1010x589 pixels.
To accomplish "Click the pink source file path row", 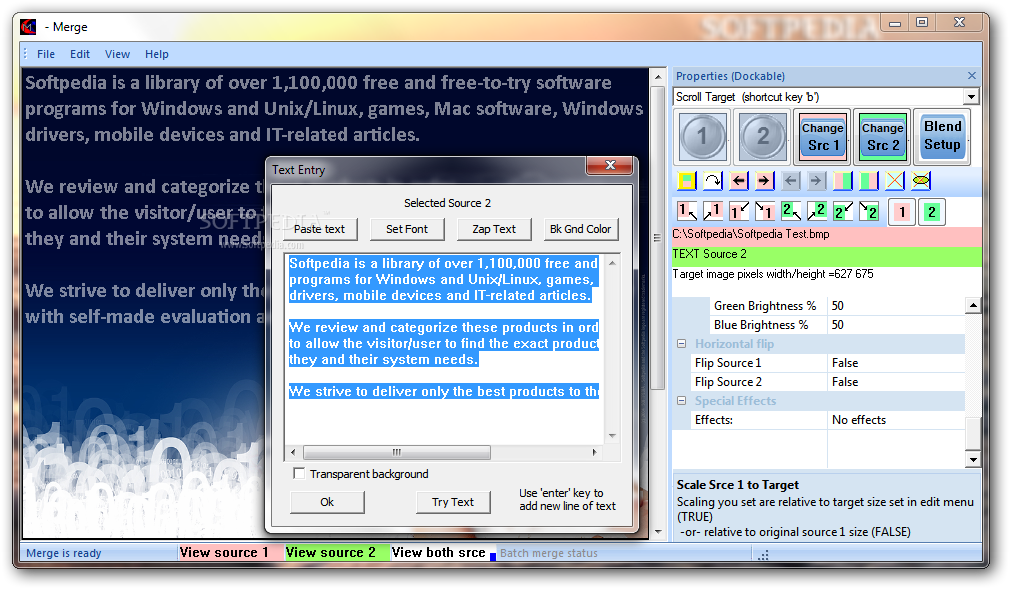I will tap(826, 235).
